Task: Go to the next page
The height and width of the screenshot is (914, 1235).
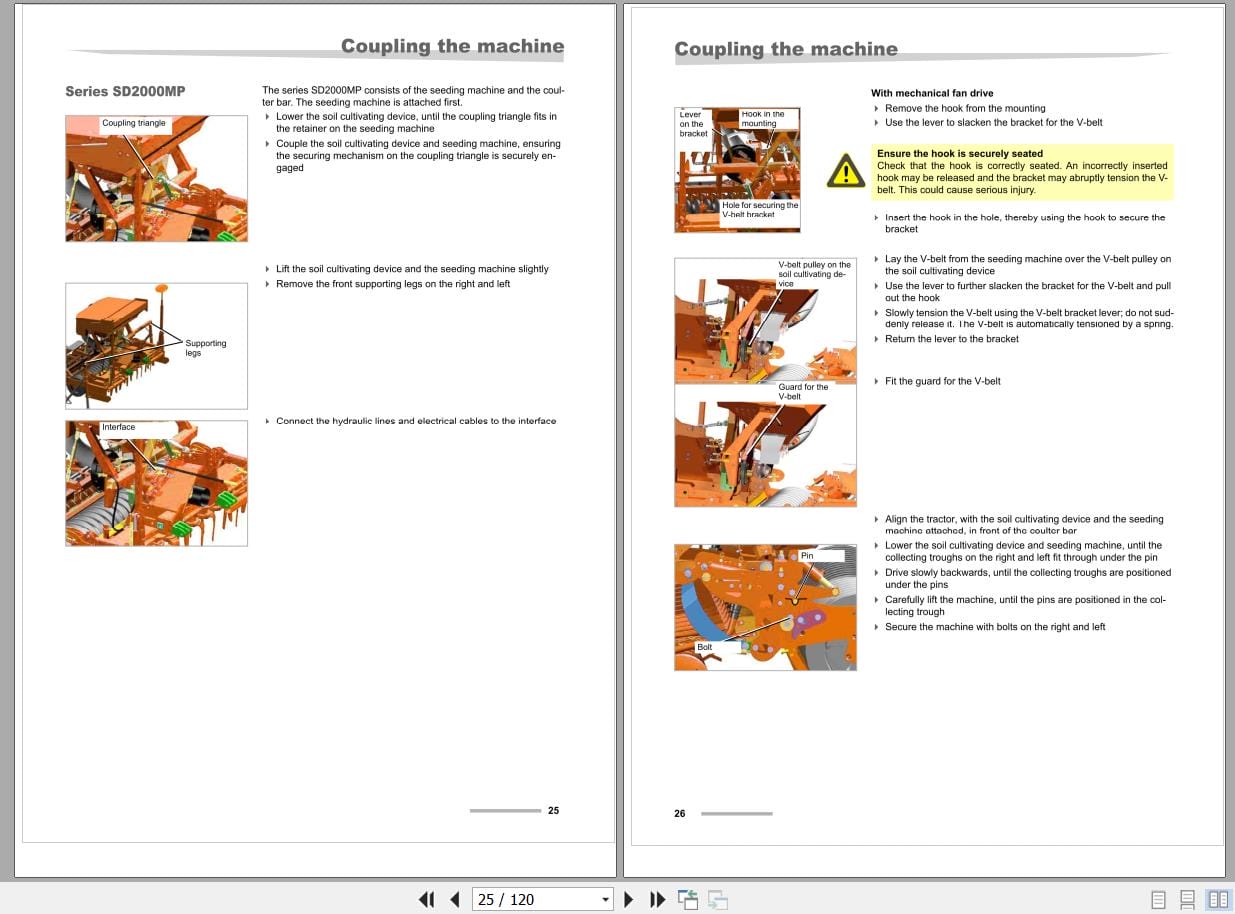Action: (x=629, y=899)
